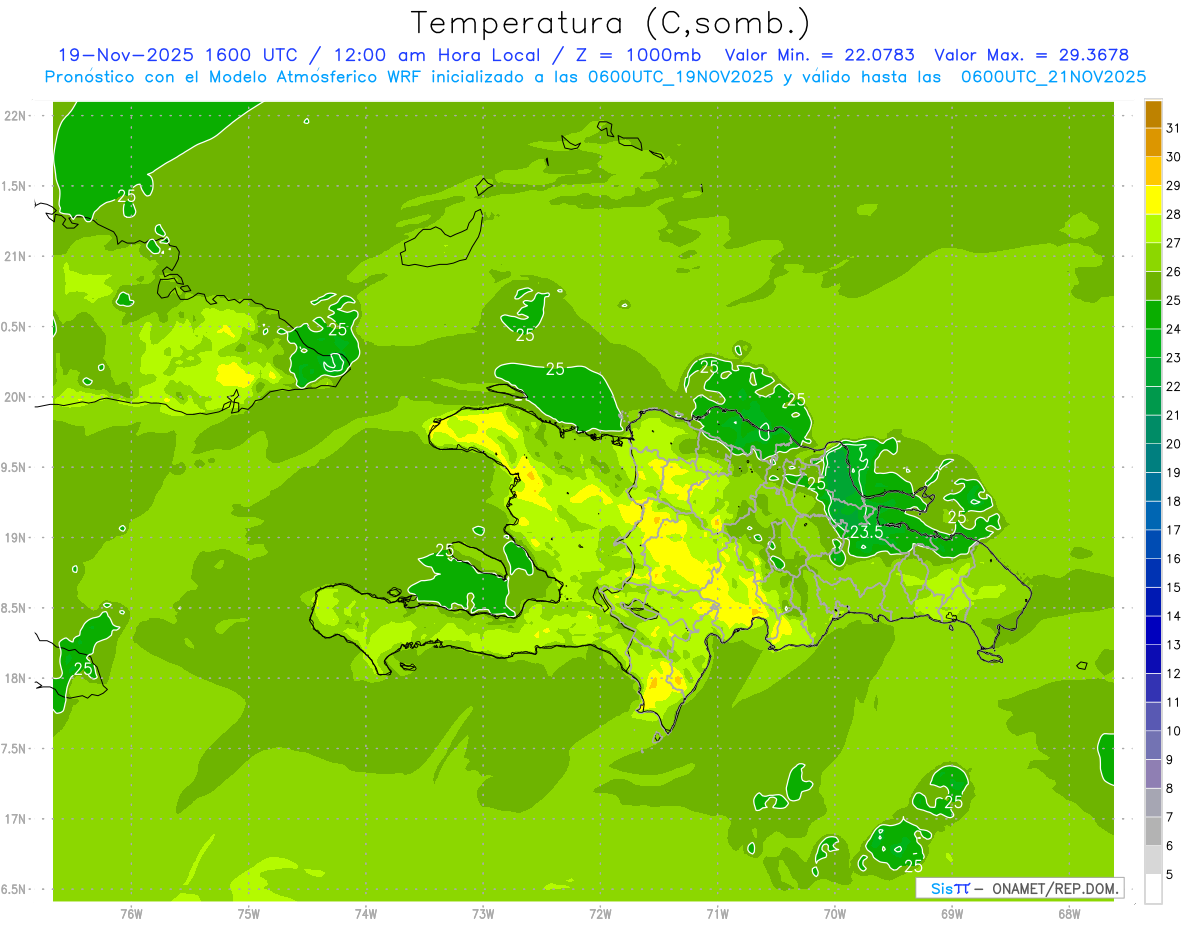This screenshot has height=927, width=1200.
Task: Click the '23.5' contour label on the map
Action: tap(866, 533)
